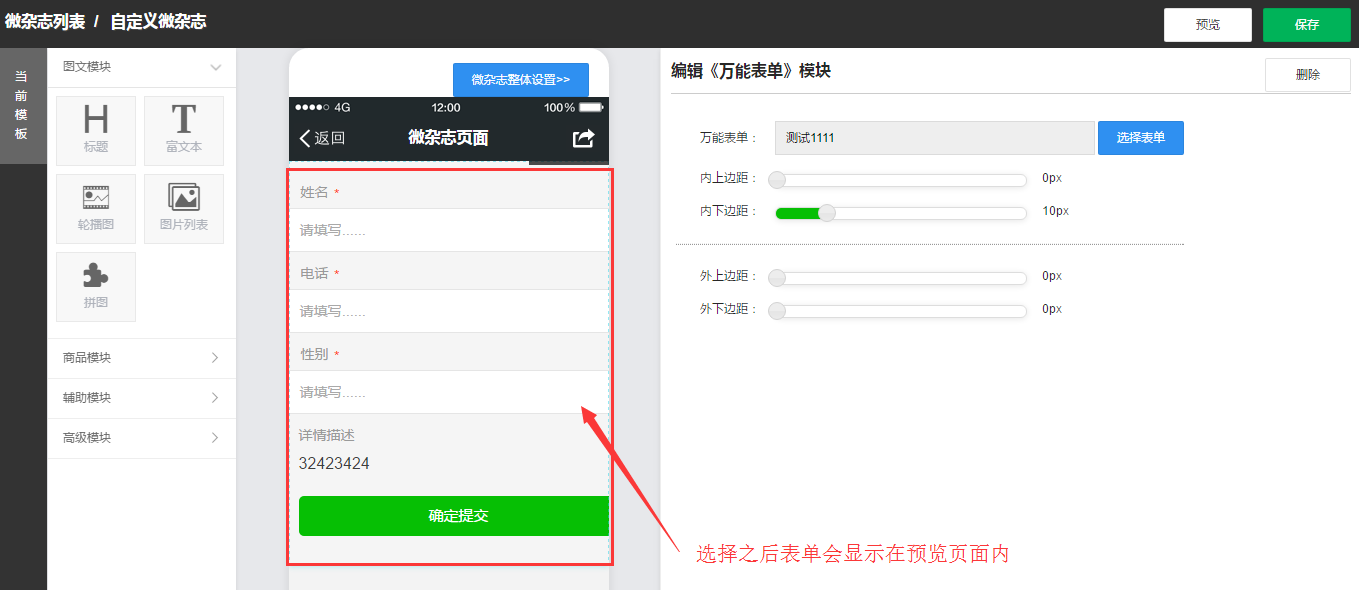Choose the 拼图 puzzle module icon

pyautogui.click(x=96, y=286)
